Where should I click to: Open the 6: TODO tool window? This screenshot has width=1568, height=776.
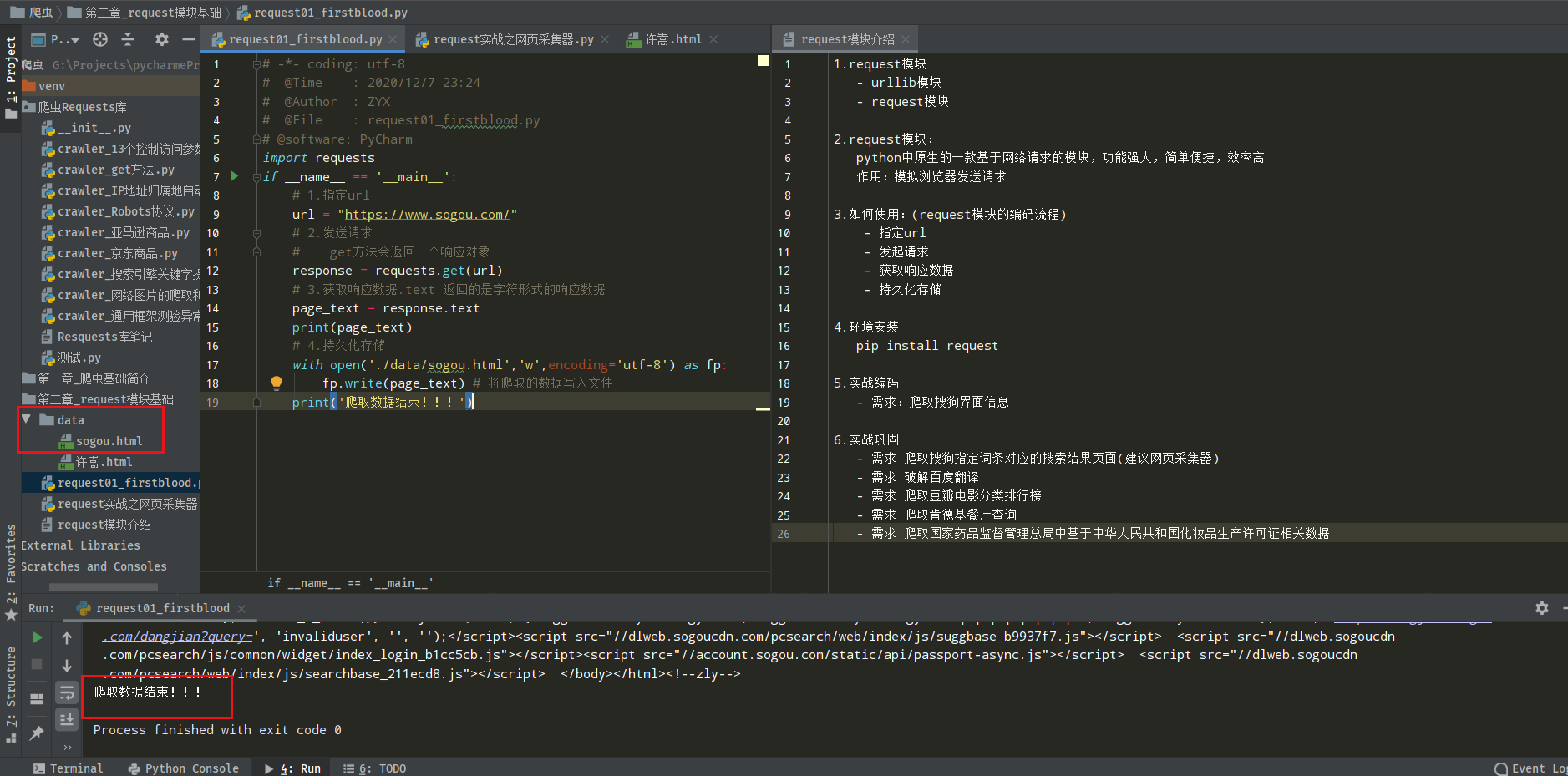374,768
